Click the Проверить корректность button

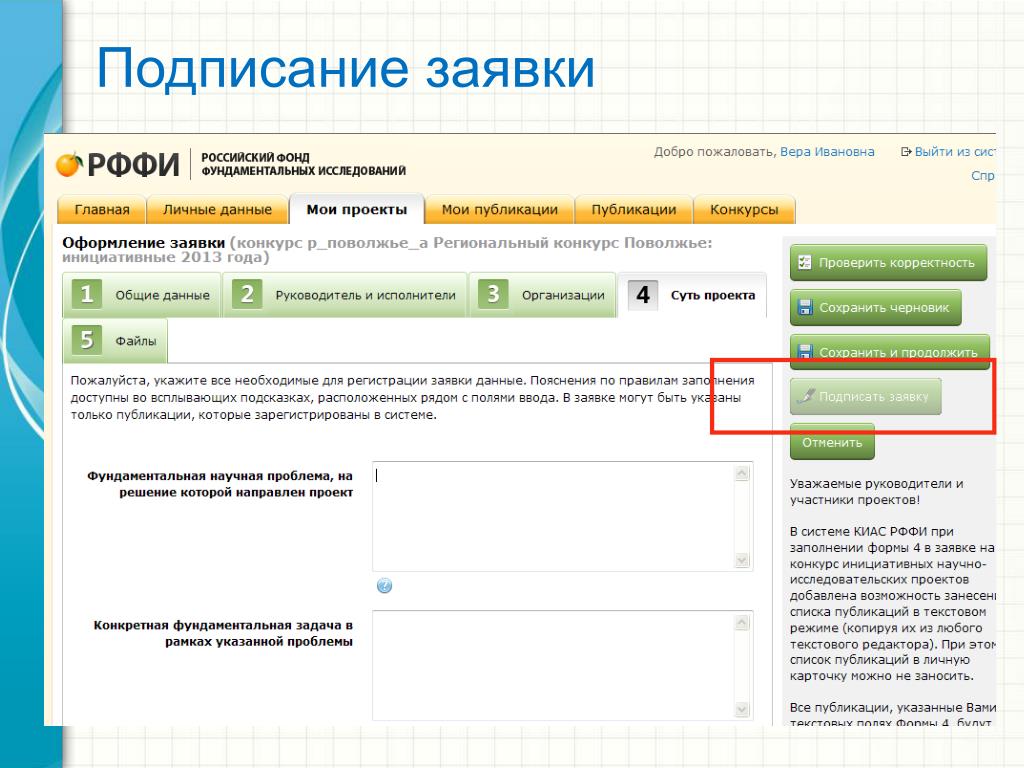coord(888,263)
